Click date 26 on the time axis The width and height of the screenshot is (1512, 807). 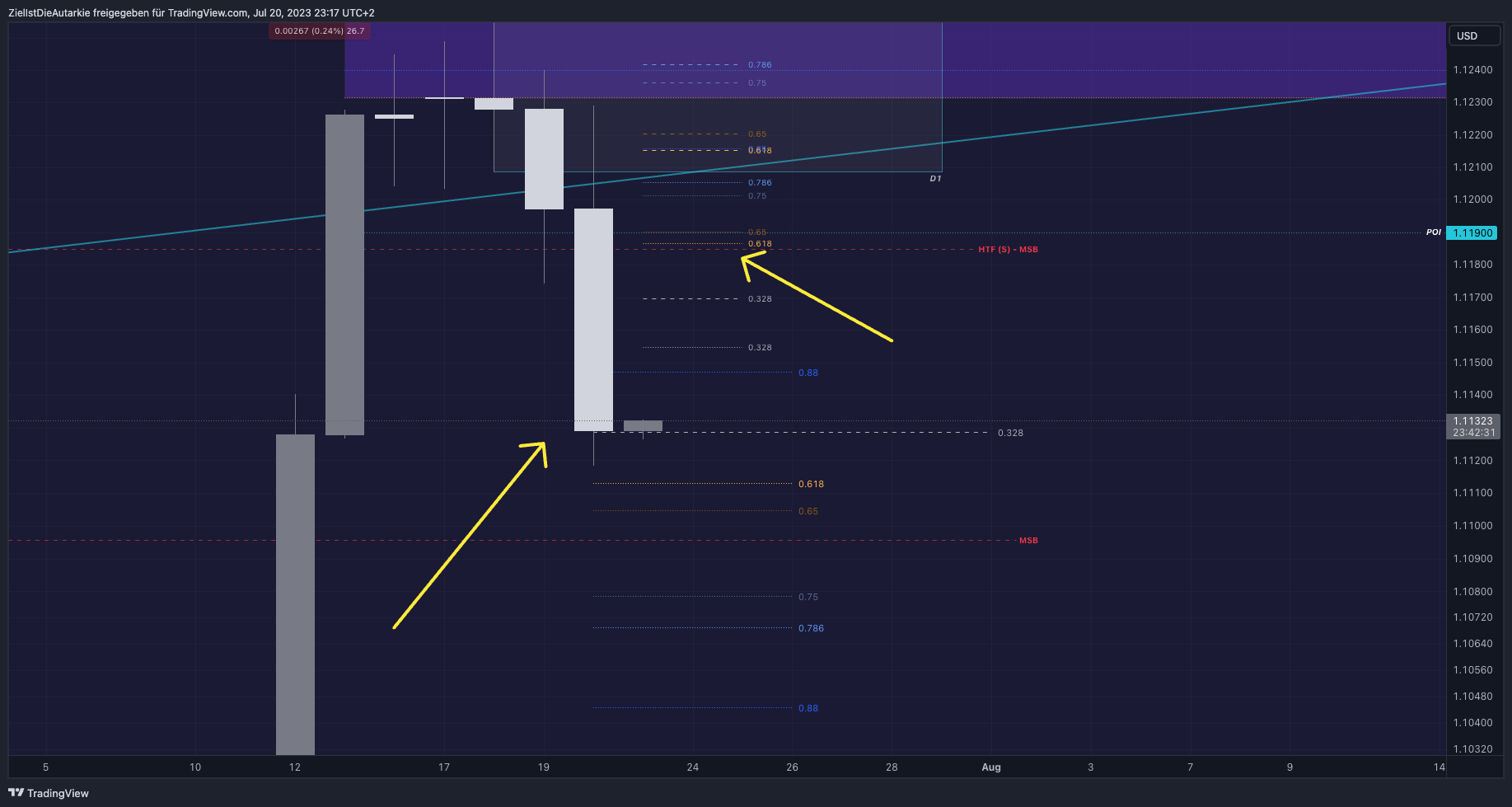click(x=793, y=767)
